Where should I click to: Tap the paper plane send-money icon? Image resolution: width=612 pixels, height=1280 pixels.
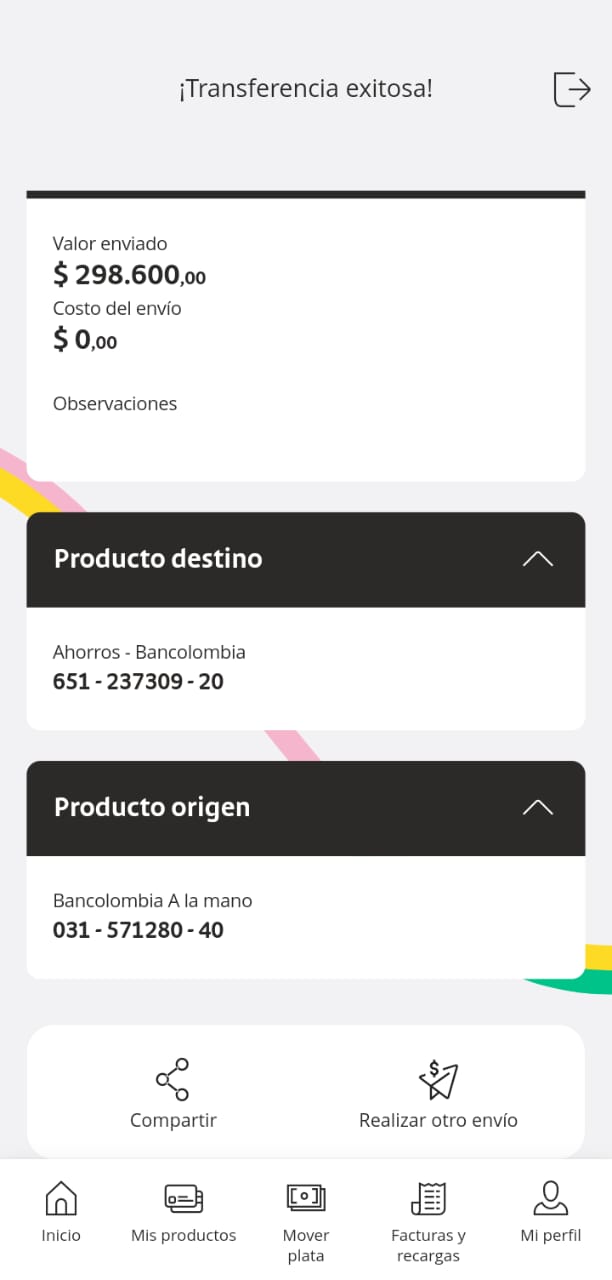[x=437, y=1079]
